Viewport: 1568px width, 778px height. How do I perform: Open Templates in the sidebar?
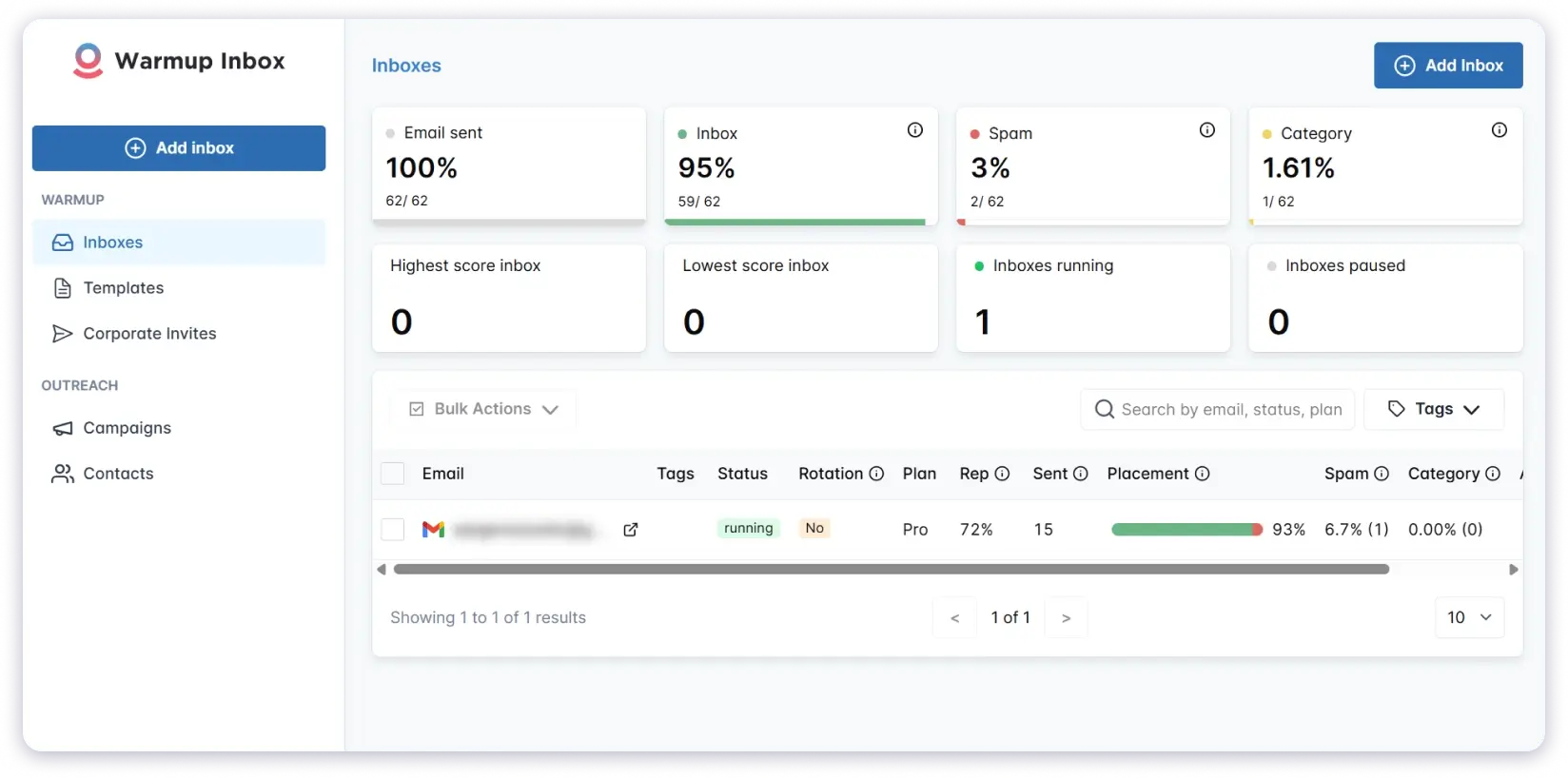pos(123,288)
